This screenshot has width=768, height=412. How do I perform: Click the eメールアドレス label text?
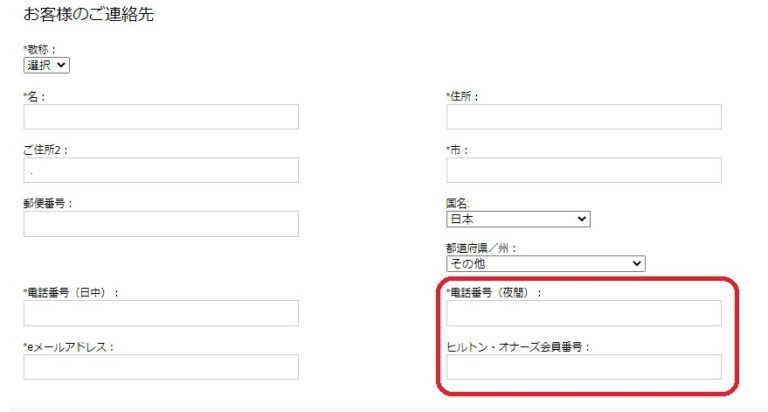click(x=69, y=347)
